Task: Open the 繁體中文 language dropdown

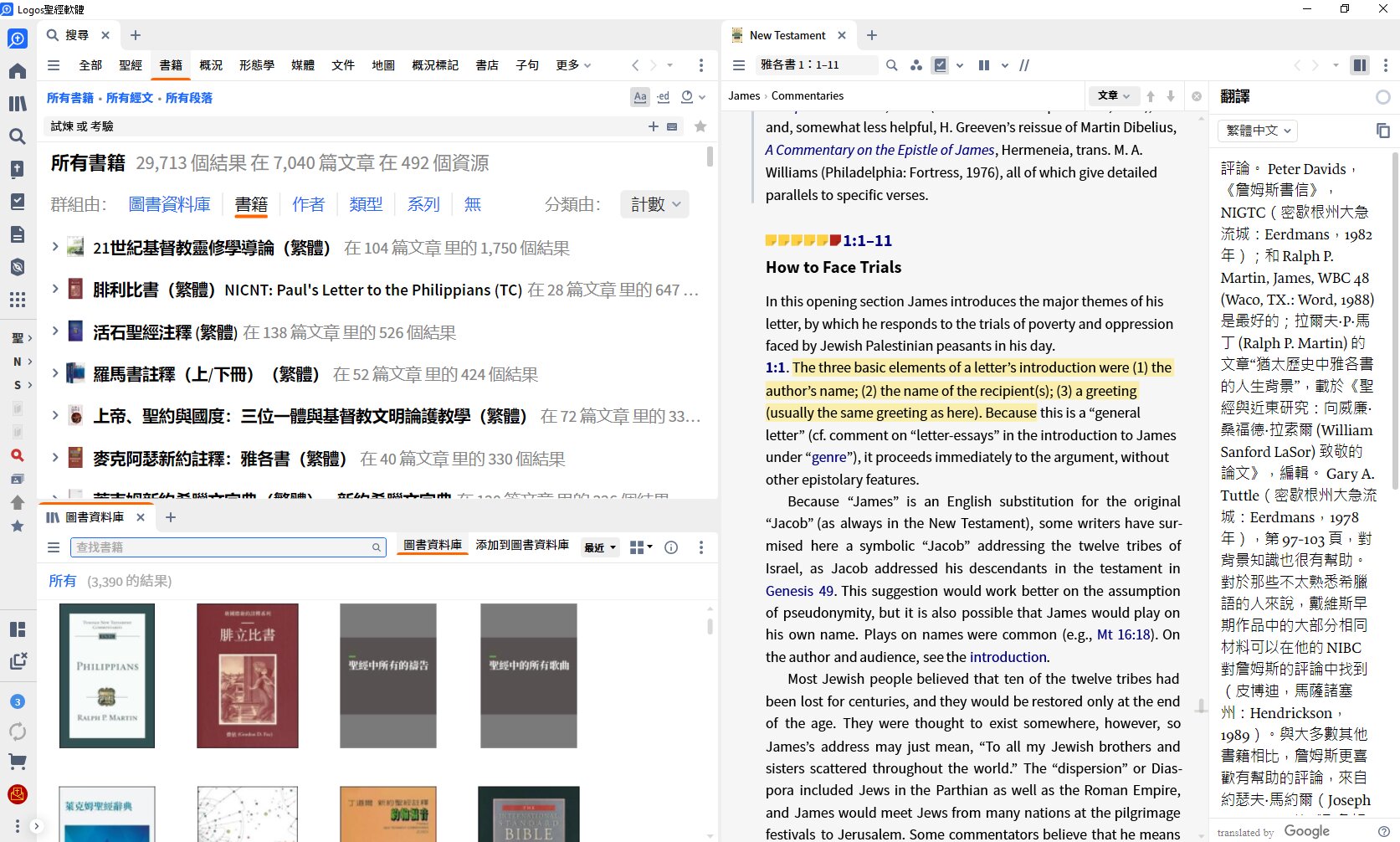Action: click(1258, 131)
